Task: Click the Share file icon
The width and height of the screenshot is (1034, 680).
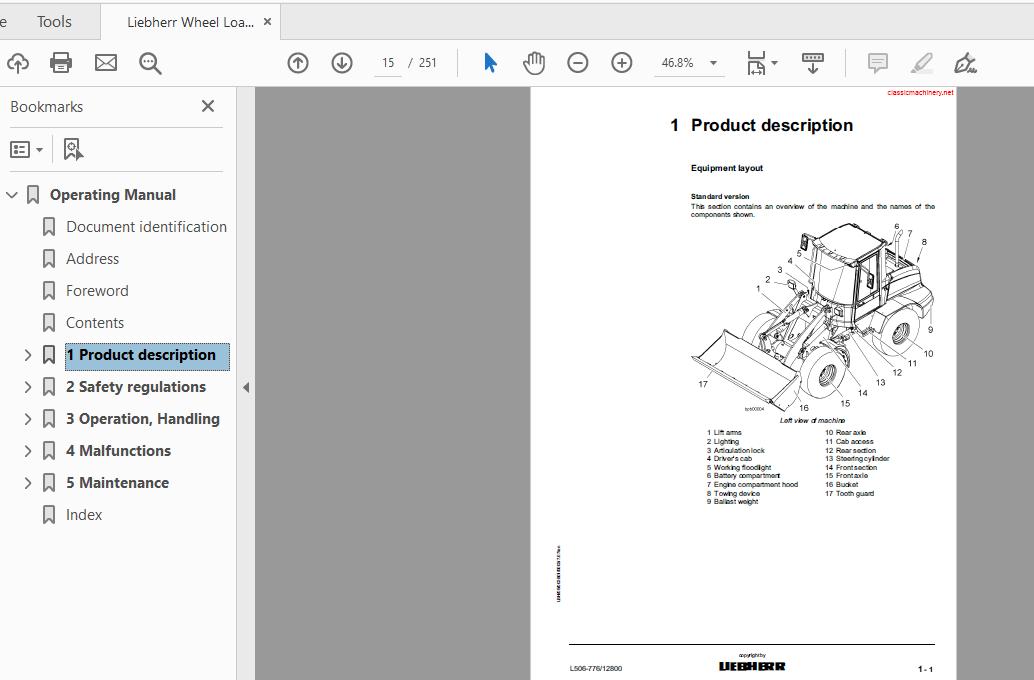Action: click(x=18, y=62)
